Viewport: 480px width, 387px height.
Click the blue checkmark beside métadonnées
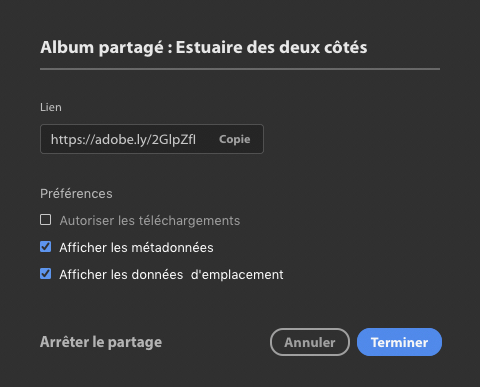coord(46,247)
